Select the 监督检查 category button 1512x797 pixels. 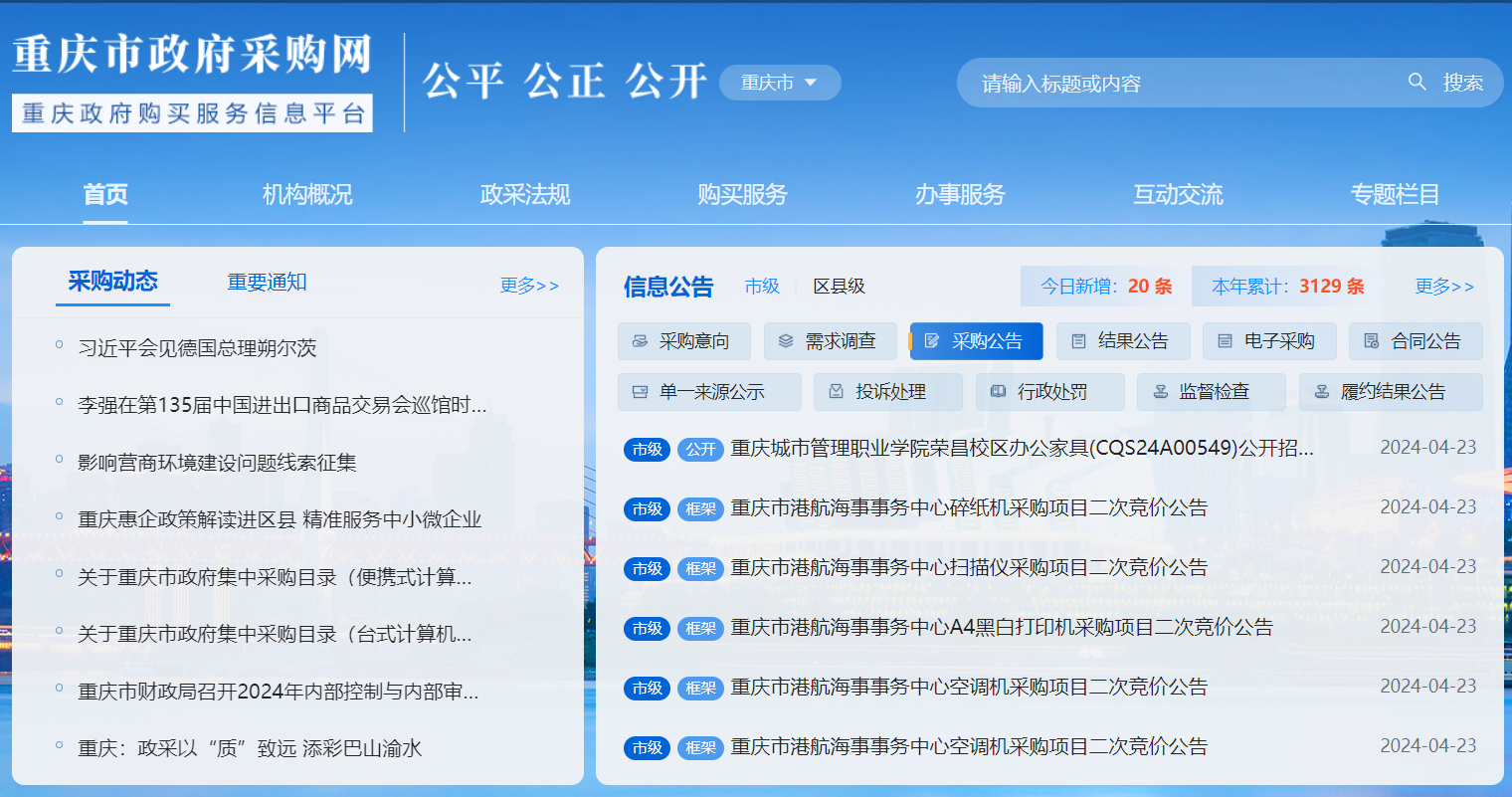click(1212, 392)
